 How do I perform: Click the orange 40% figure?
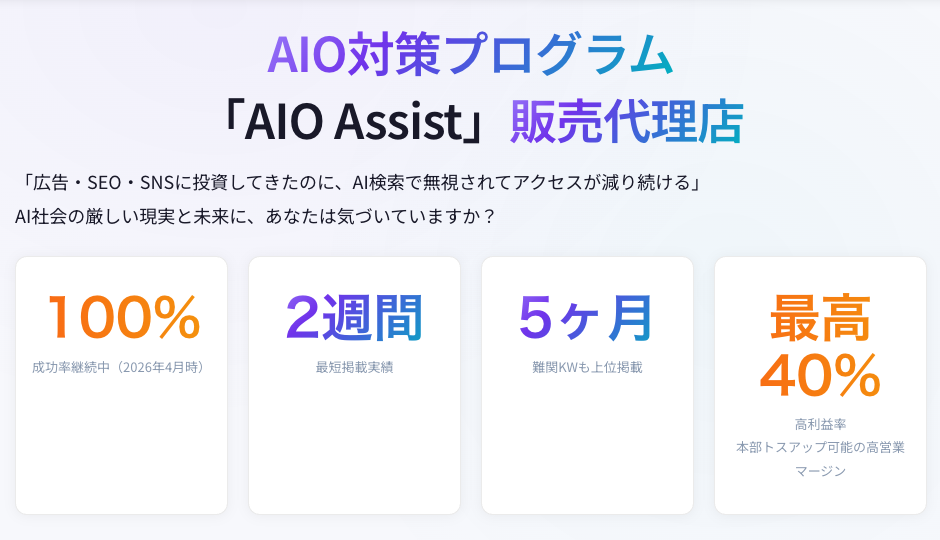pos(819,376)
